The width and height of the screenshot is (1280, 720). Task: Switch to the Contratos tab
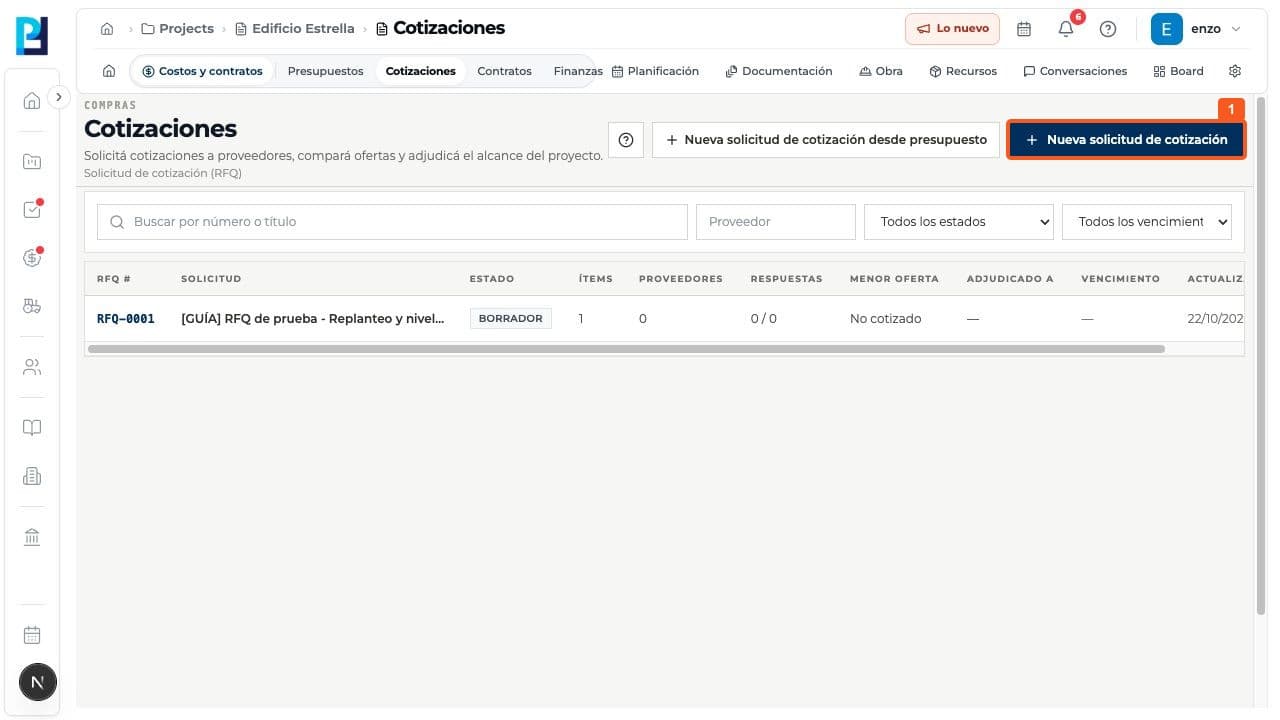[505, 71]
